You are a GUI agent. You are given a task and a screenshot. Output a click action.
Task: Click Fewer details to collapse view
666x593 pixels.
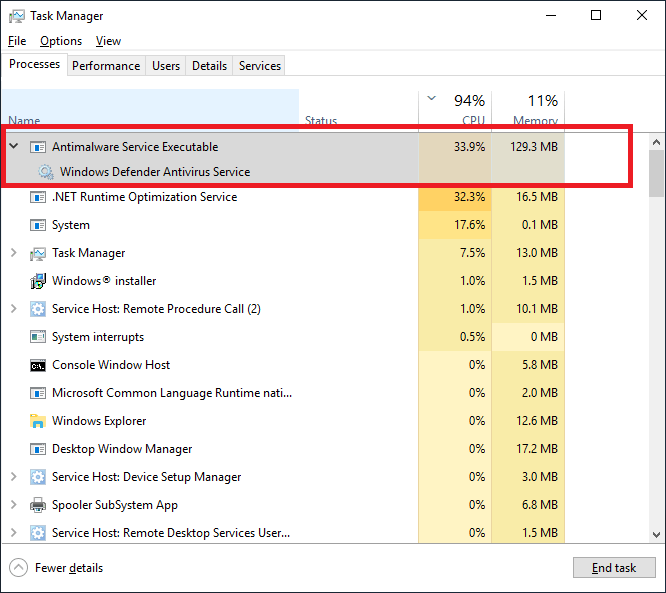[68, 568]
